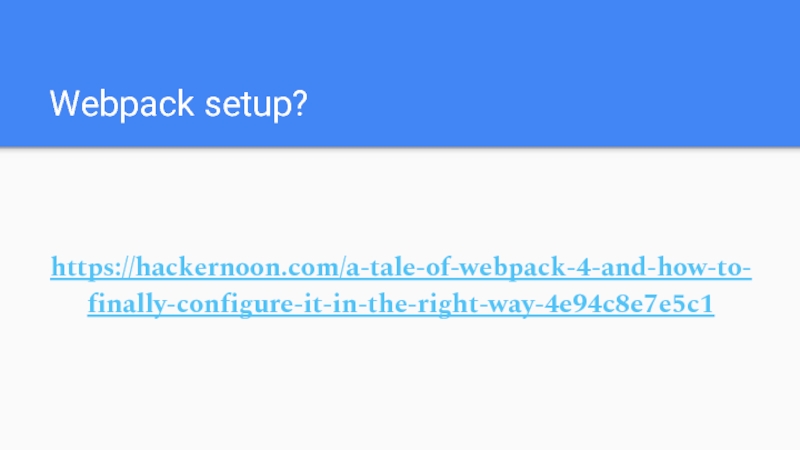Click the blank area between header and link

pos(400,200)
